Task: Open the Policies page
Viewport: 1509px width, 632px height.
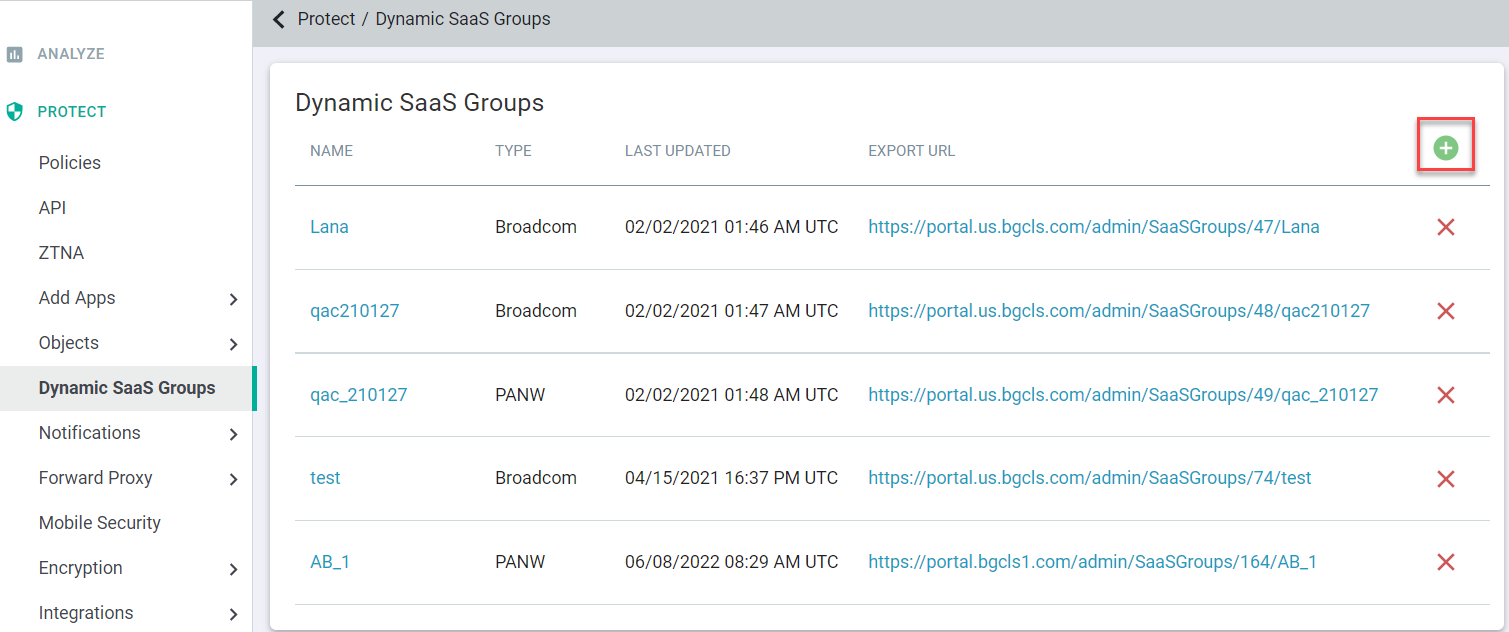Action: pos(69,162)
